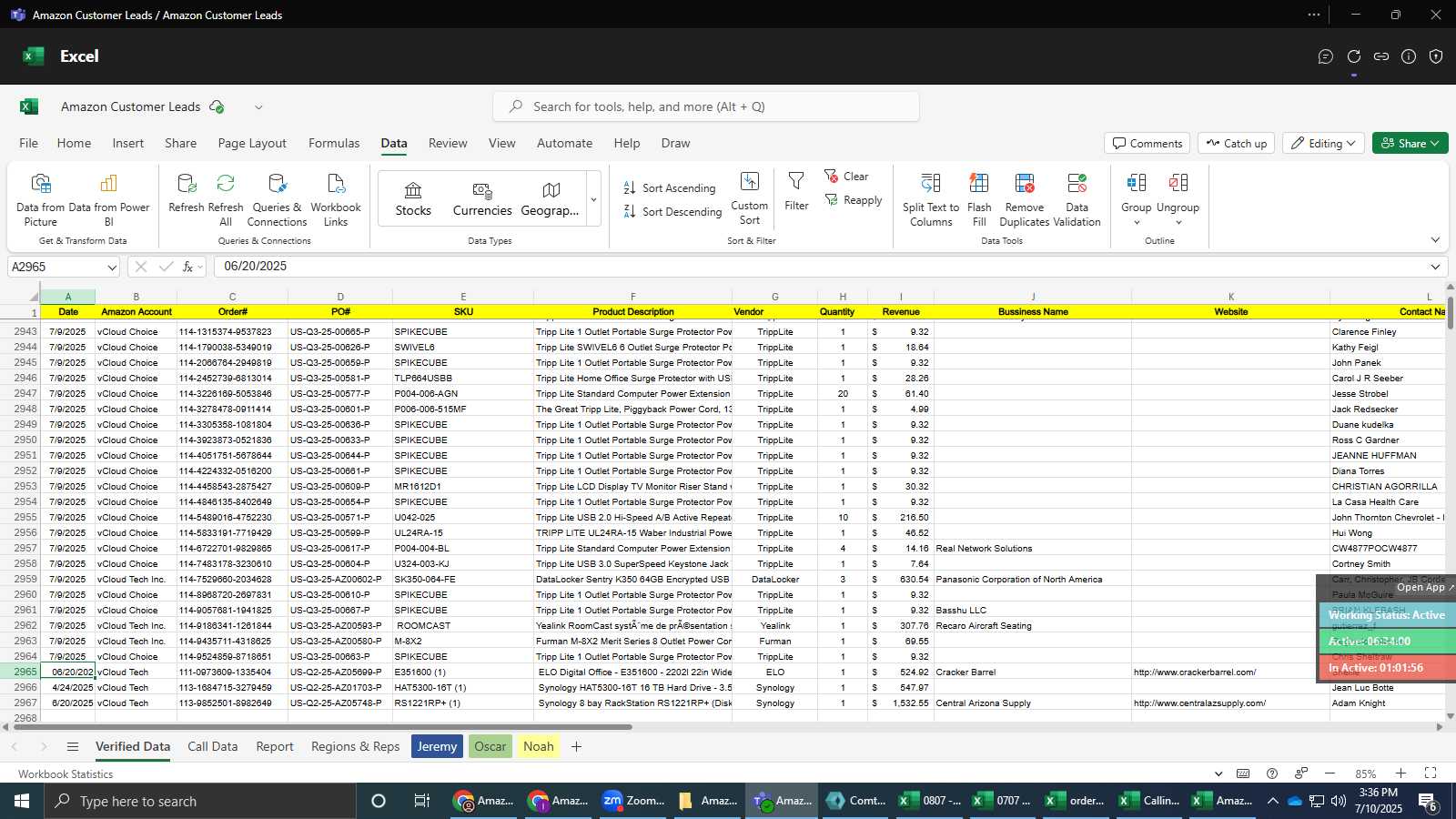Click the copy link icon in the Teams header

pos(1381,56)
